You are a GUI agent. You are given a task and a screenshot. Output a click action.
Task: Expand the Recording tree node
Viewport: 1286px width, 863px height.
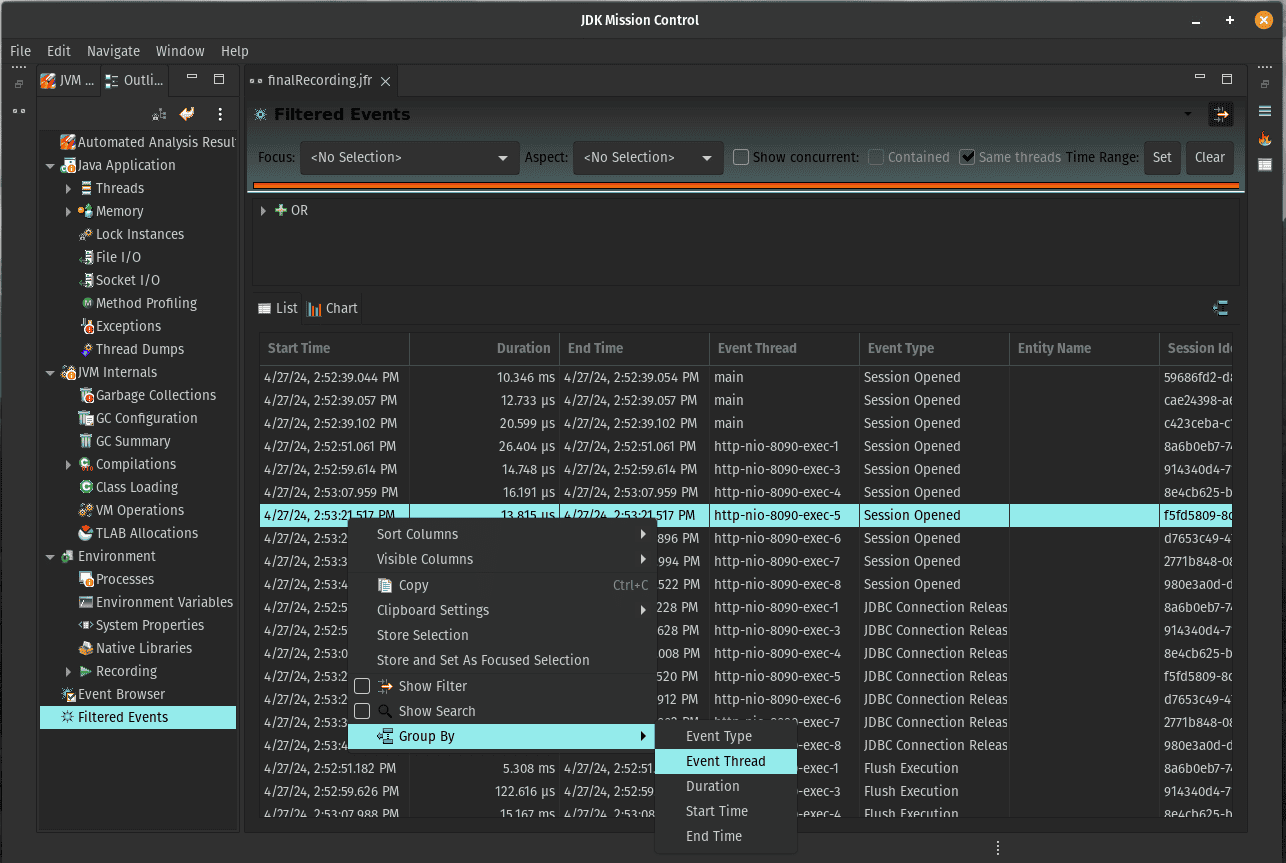click(x=68, y=672)
